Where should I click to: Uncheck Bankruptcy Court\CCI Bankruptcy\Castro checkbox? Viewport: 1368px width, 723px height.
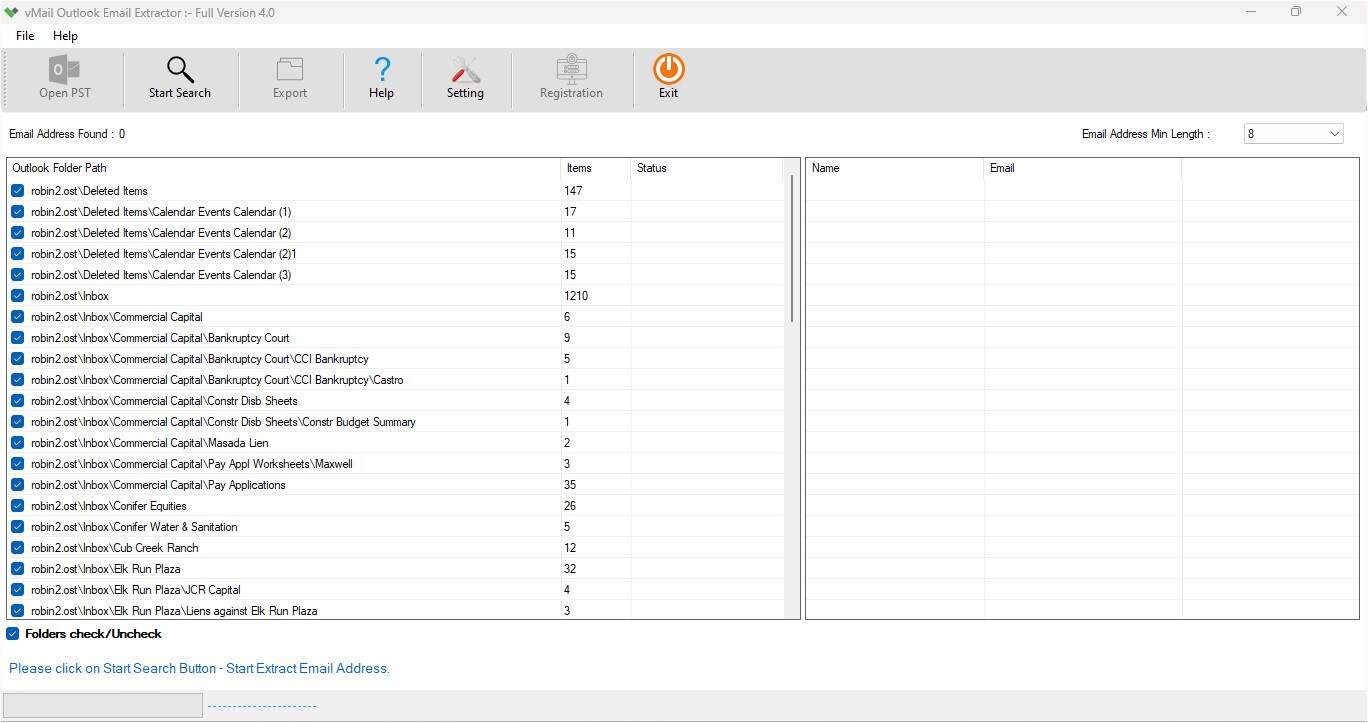(18, 380)
